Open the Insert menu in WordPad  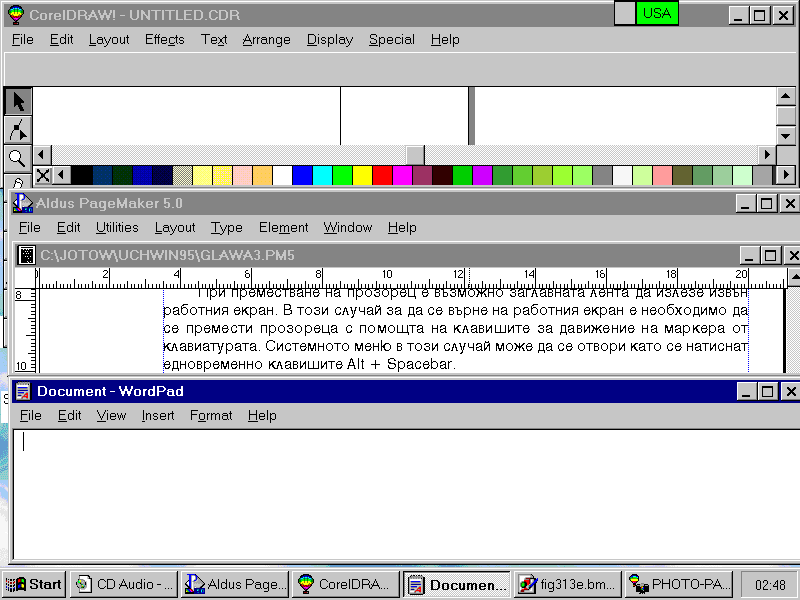point(158,416)
